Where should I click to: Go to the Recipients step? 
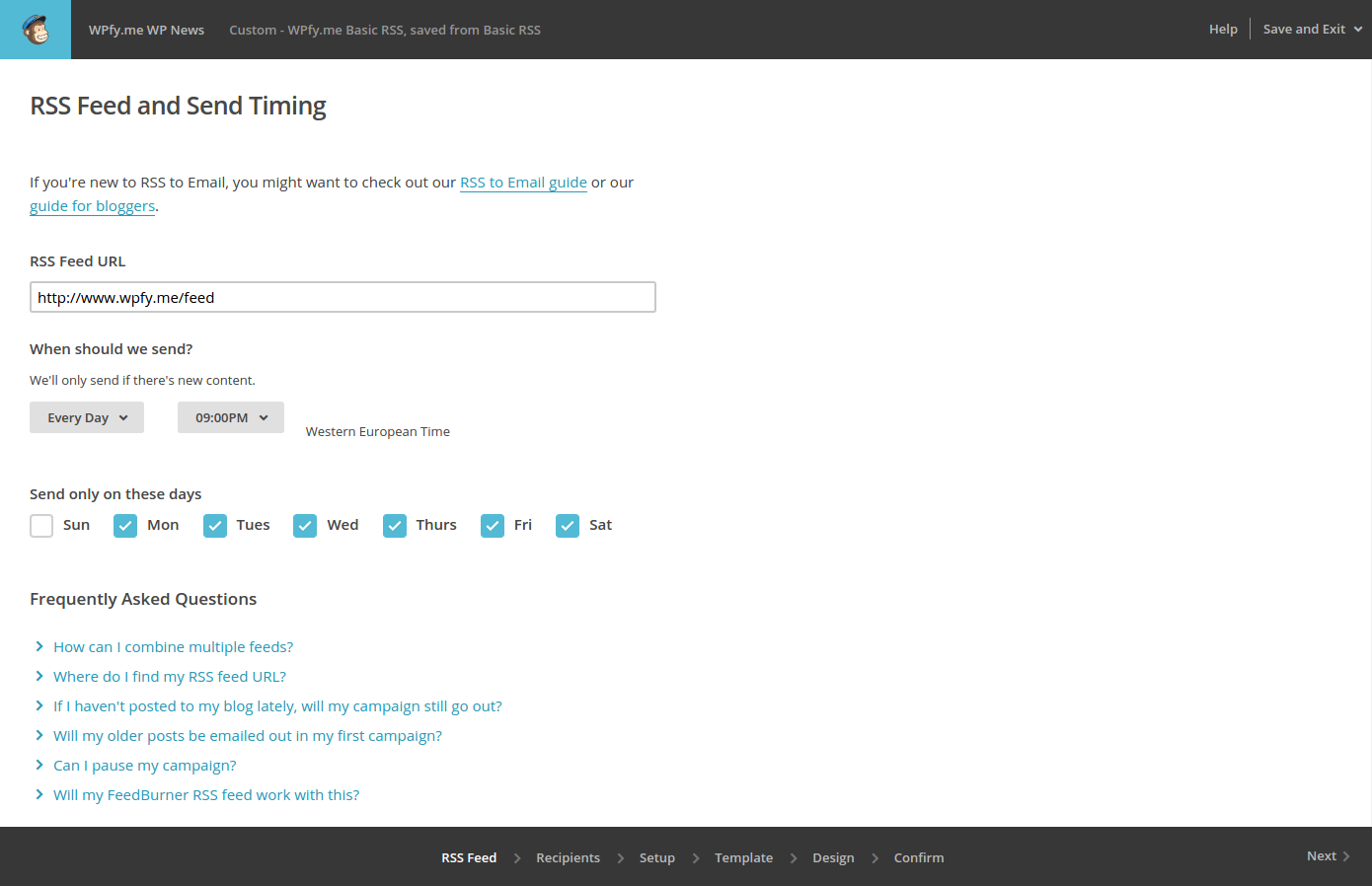point(568,857)
